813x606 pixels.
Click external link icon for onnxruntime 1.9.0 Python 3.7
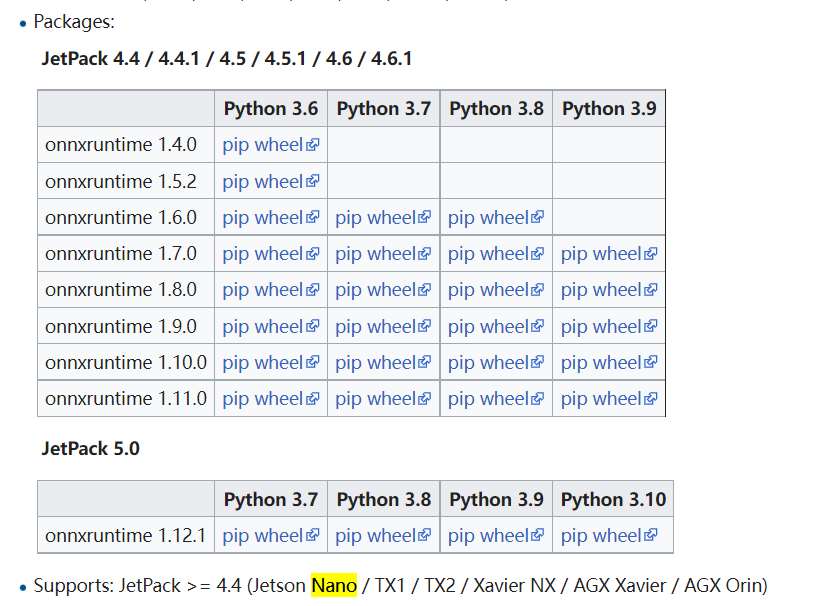tap(425, 327)
